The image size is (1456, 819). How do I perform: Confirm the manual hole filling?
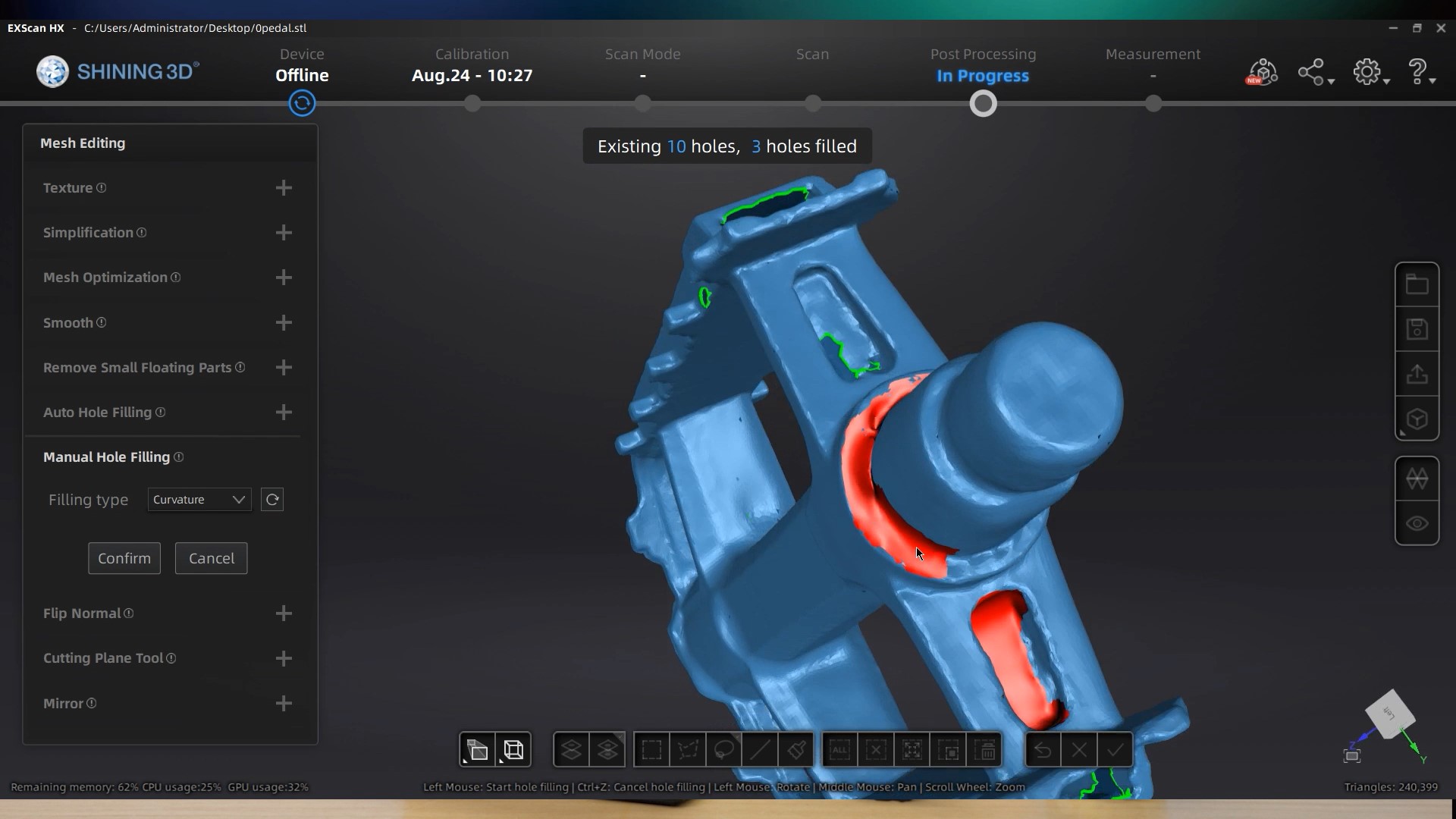[x=124, y=558]
